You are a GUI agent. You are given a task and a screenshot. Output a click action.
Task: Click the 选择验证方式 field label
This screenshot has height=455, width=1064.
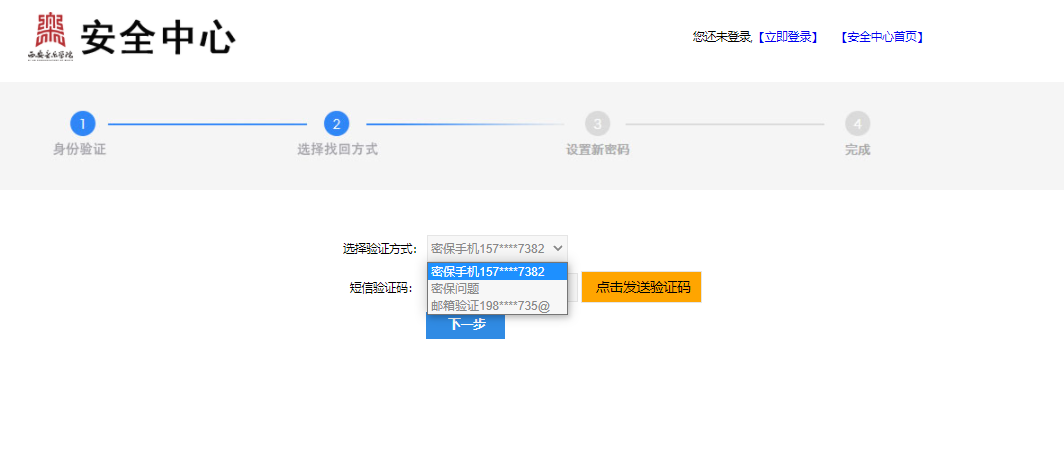(x=379, y=249)
